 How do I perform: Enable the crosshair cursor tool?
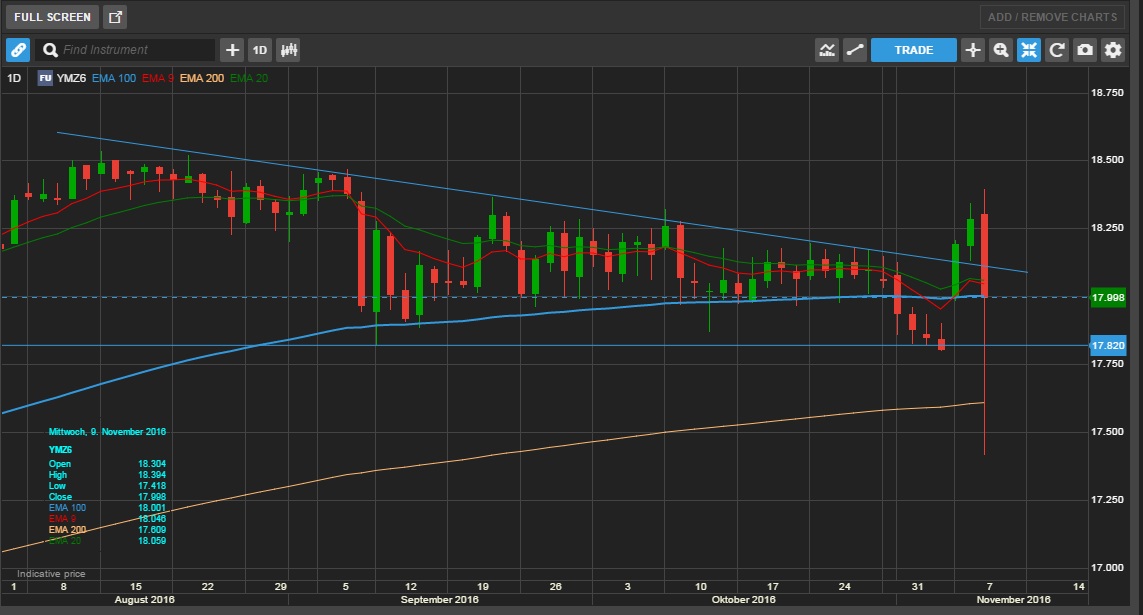click(x=973, y=49)
